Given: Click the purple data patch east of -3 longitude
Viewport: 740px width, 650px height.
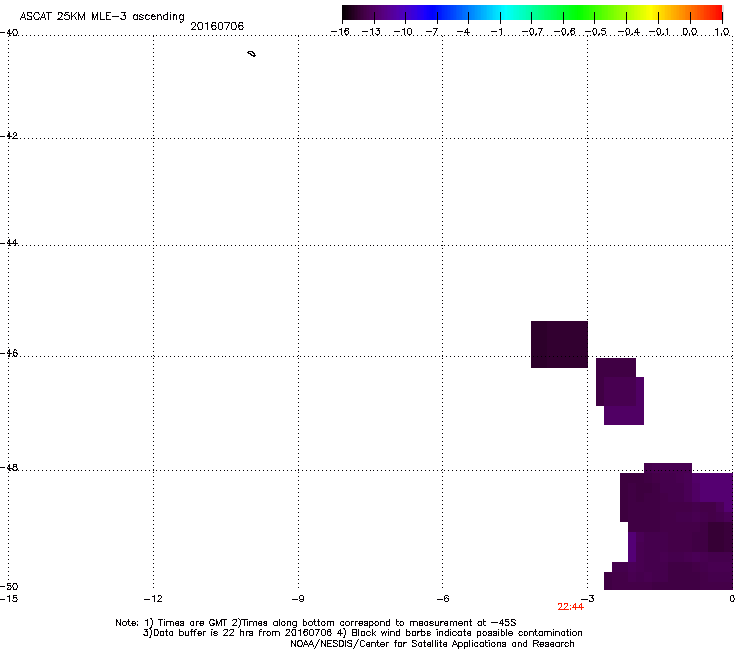Looking at the screenshot, I should tap(620, 391).
